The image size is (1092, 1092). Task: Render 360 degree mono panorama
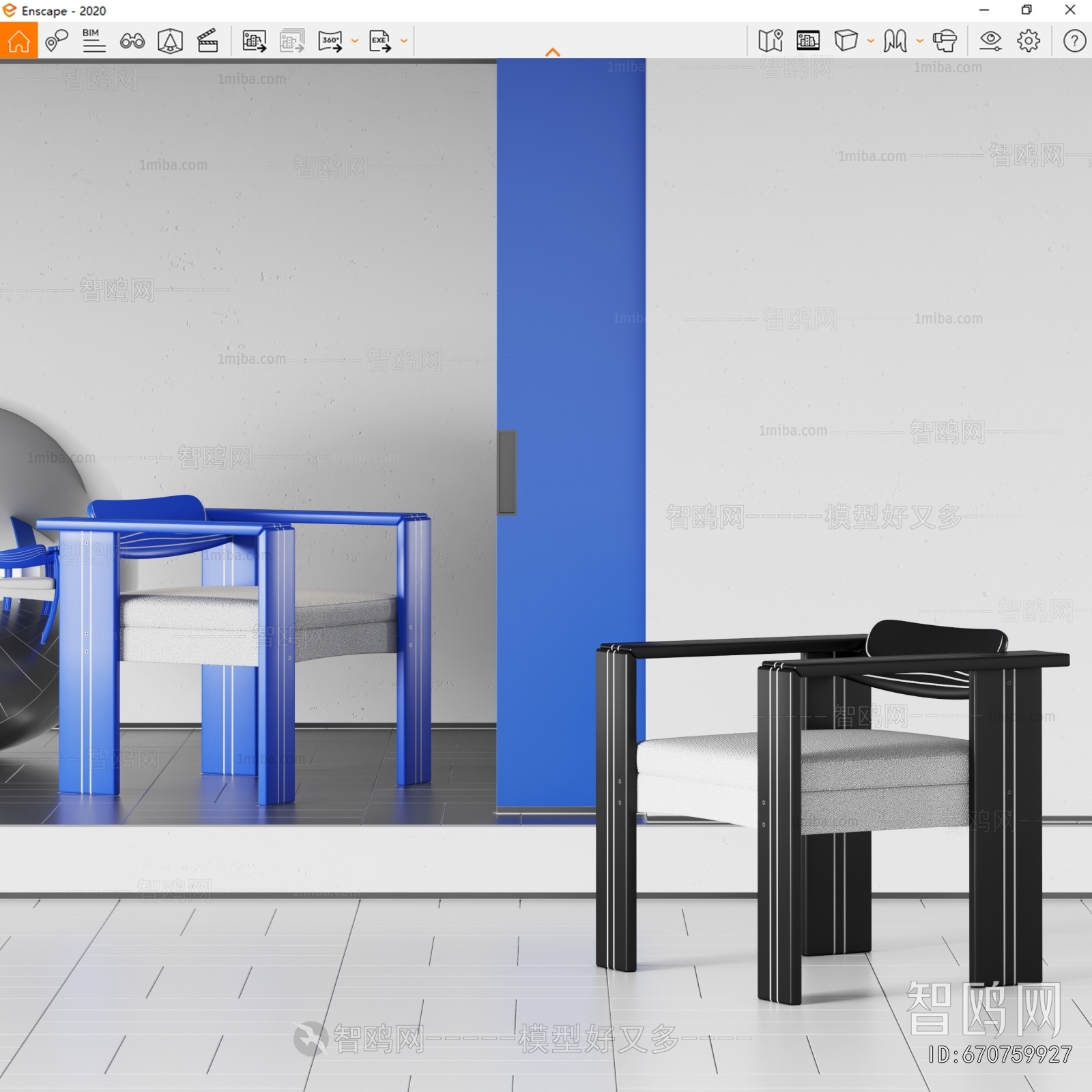click(x=330, y=41)
